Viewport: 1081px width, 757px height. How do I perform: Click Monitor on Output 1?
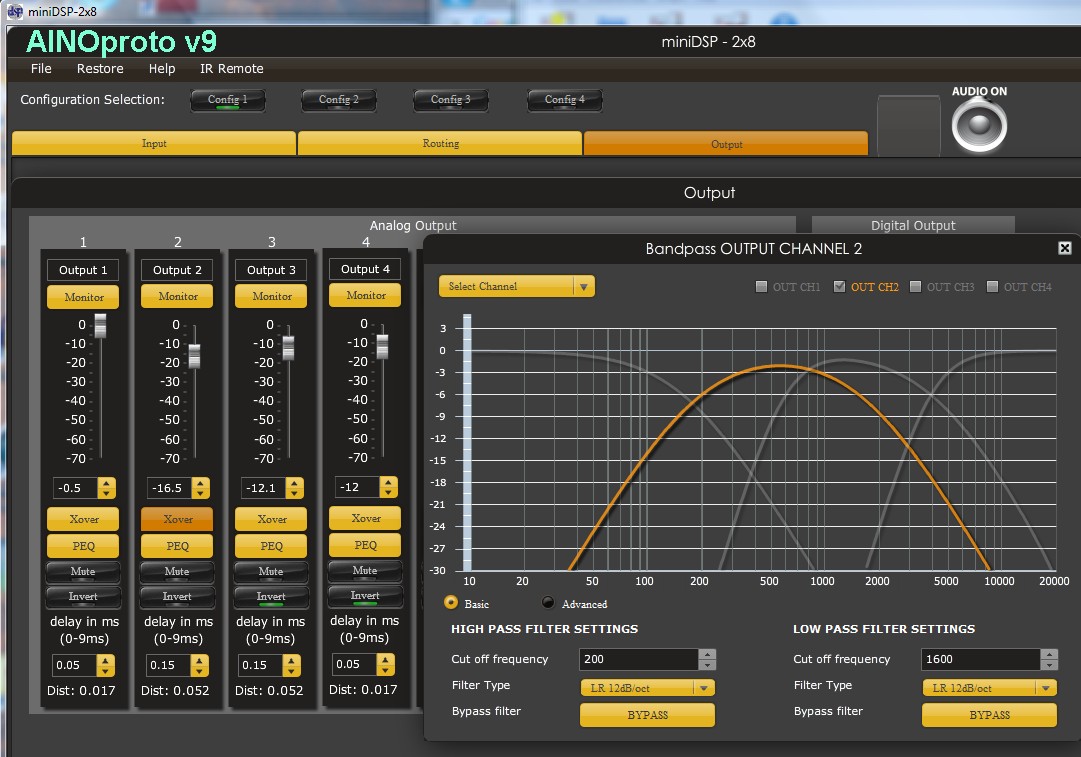tap(83, 297)
